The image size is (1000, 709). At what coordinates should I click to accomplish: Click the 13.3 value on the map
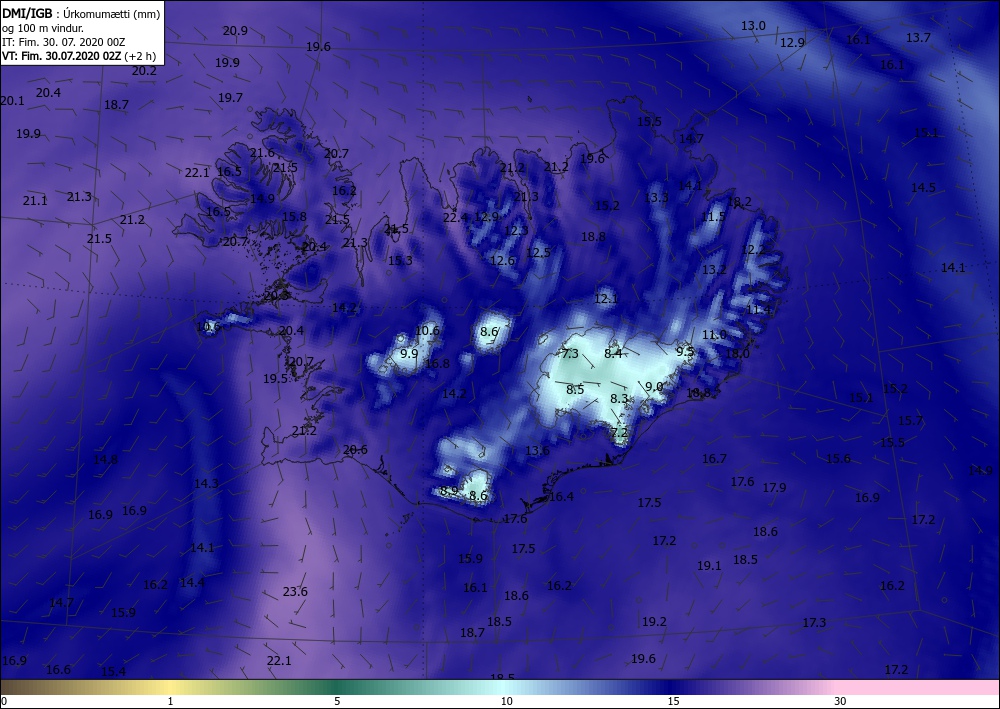[656, 198]
